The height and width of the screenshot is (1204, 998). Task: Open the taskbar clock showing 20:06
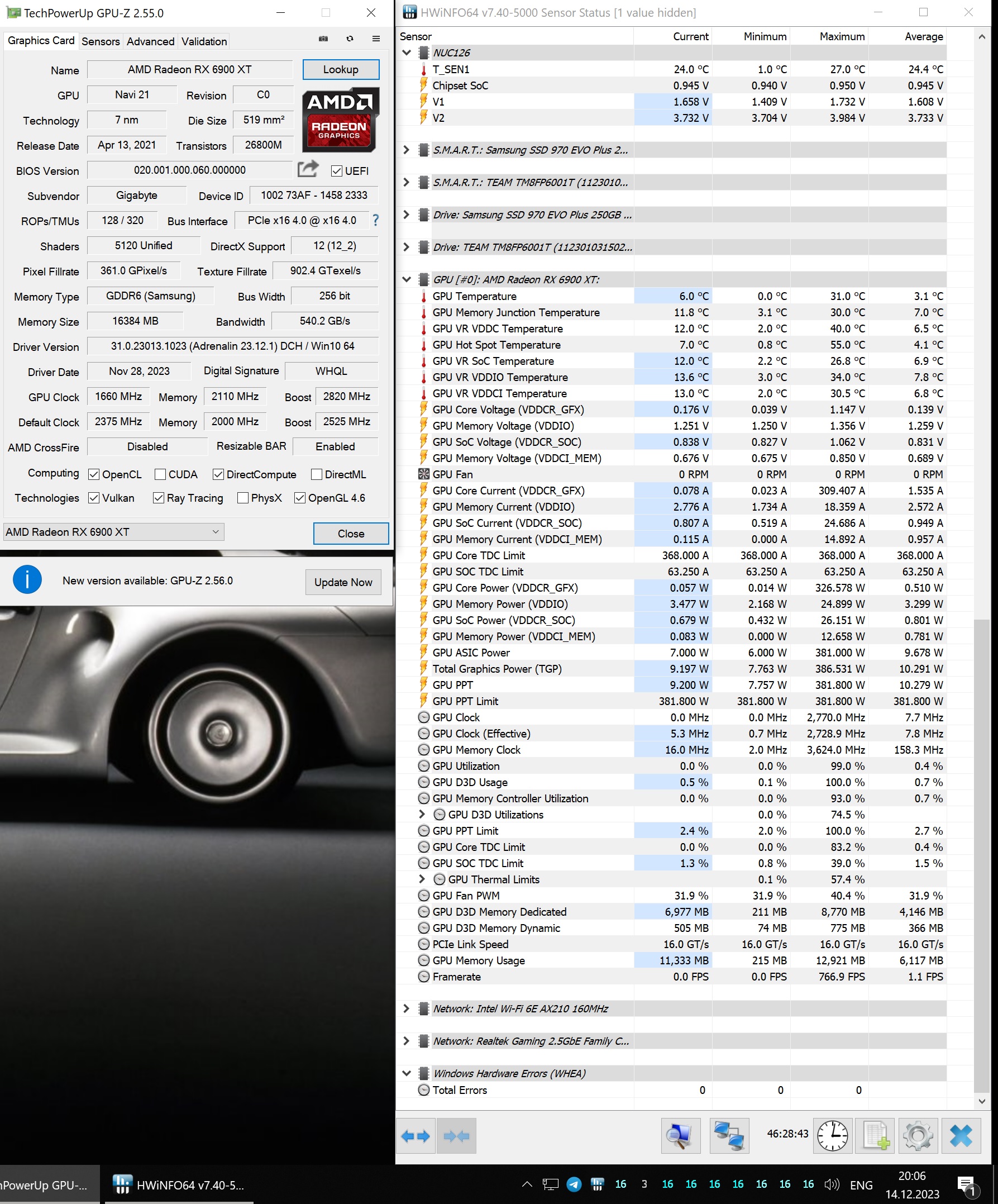[912, 1184]
